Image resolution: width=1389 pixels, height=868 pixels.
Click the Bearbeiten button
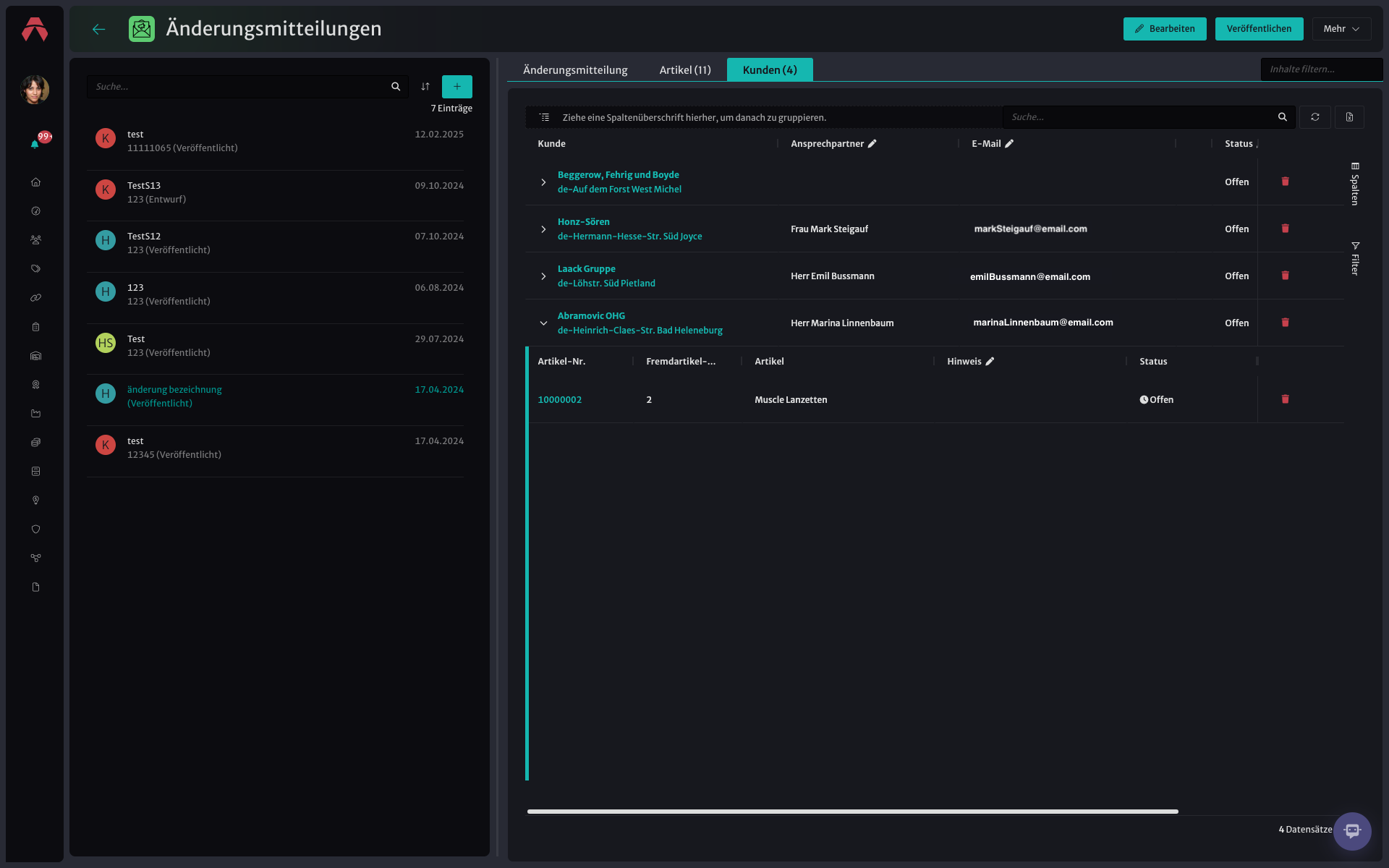click(x=1165, y=29)
